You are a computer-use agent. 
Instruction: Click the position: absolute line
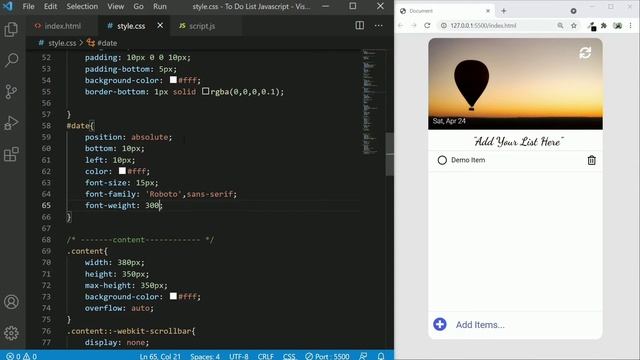(x=129, y=137)
